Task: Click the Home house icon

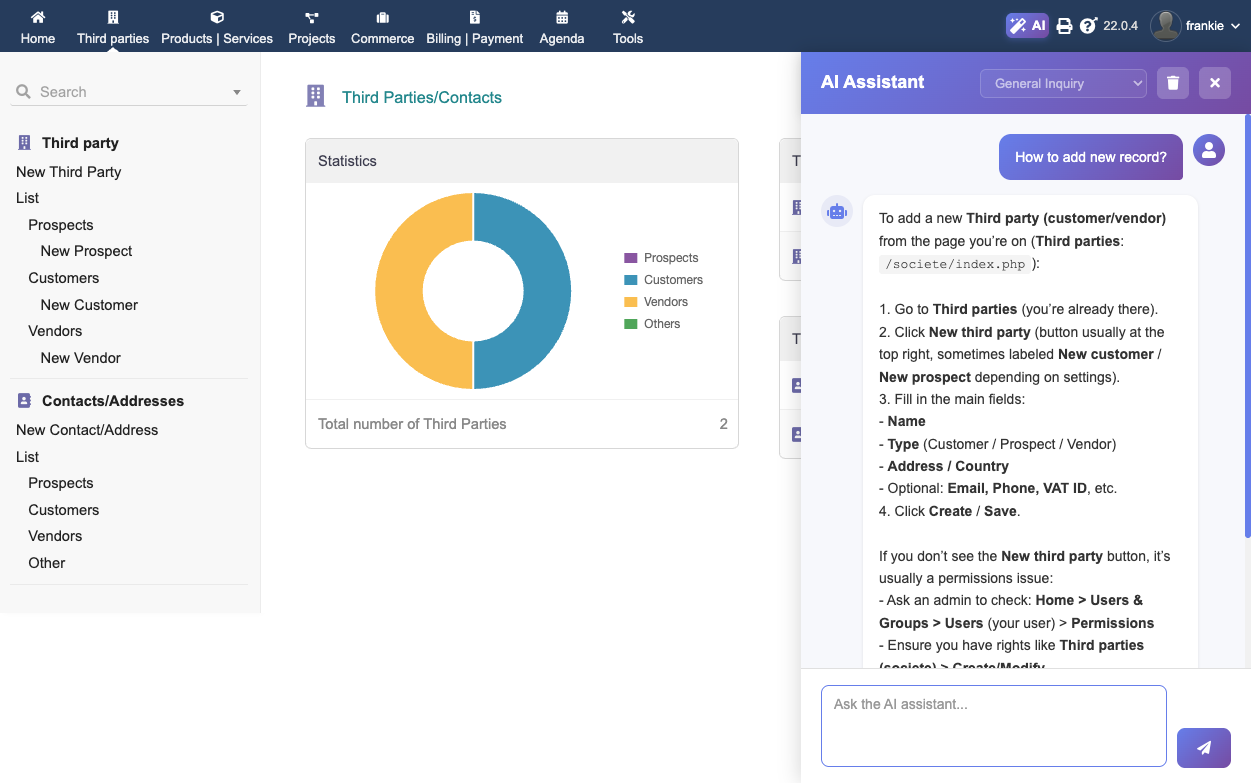Action: (x=38, y=17)
